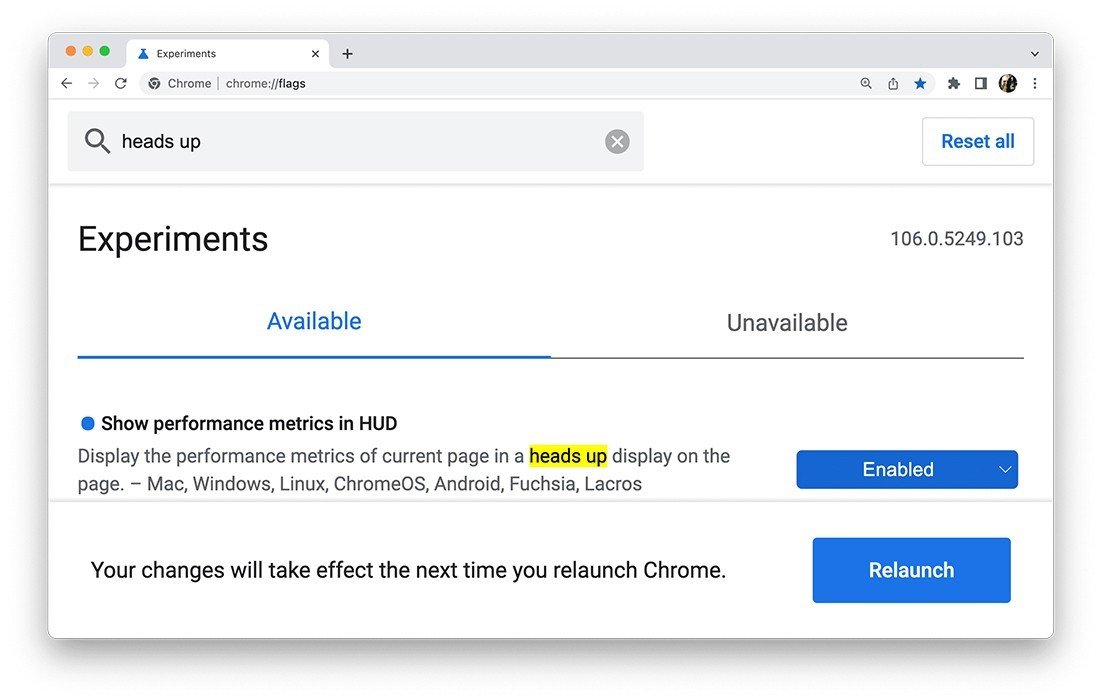Open the Enabled dropdown for HUD flag
This screenshot has width=1100, height=700.
tap(907, 469)
